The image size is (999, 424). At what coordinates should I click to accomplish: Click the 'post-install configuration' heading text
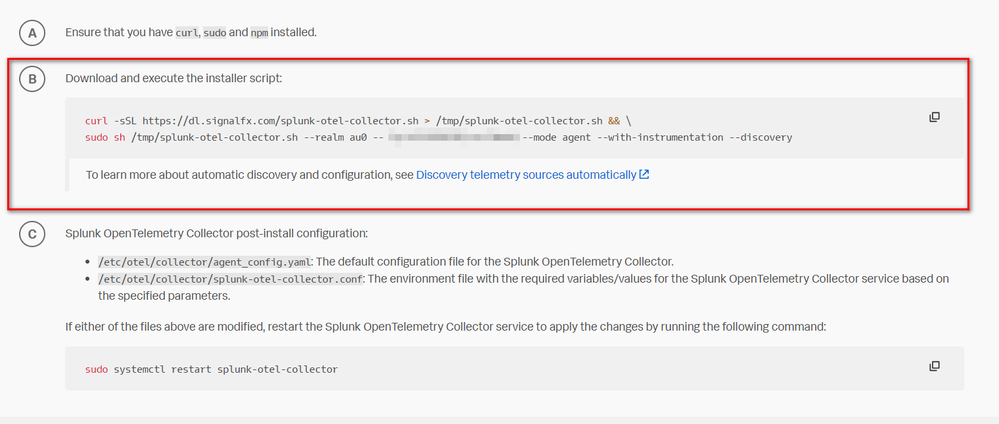coord(290,234)
